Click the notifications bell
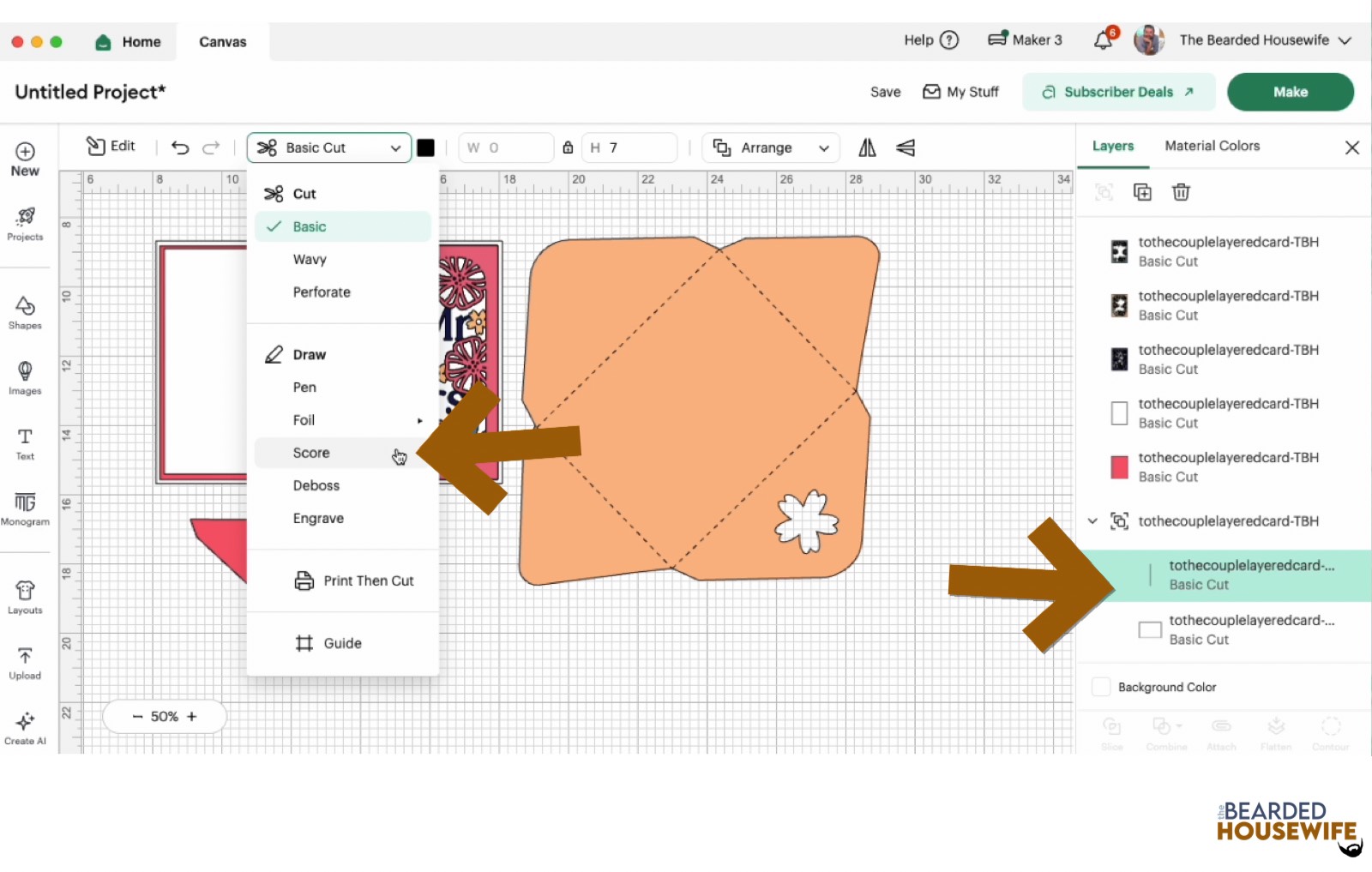The image size is (1372, 872). point(1104,40)
